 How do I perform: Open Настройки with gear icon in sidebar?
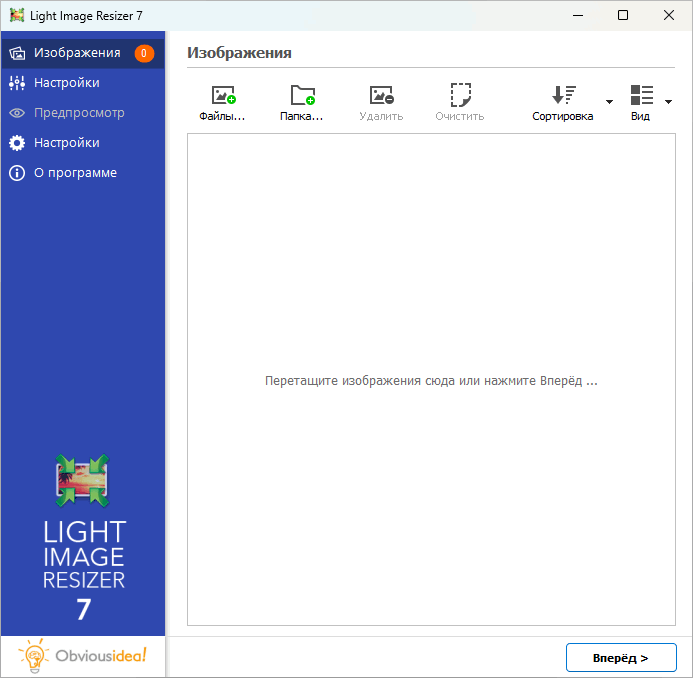pos(83,143)
